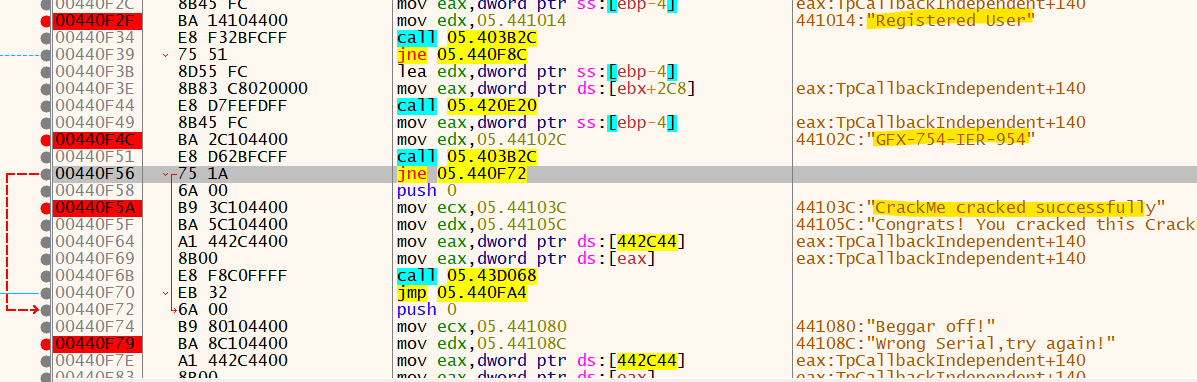Click the instruction jne 05.440F8C
This screenshot has height=382, width=1197.
[462, 55]
